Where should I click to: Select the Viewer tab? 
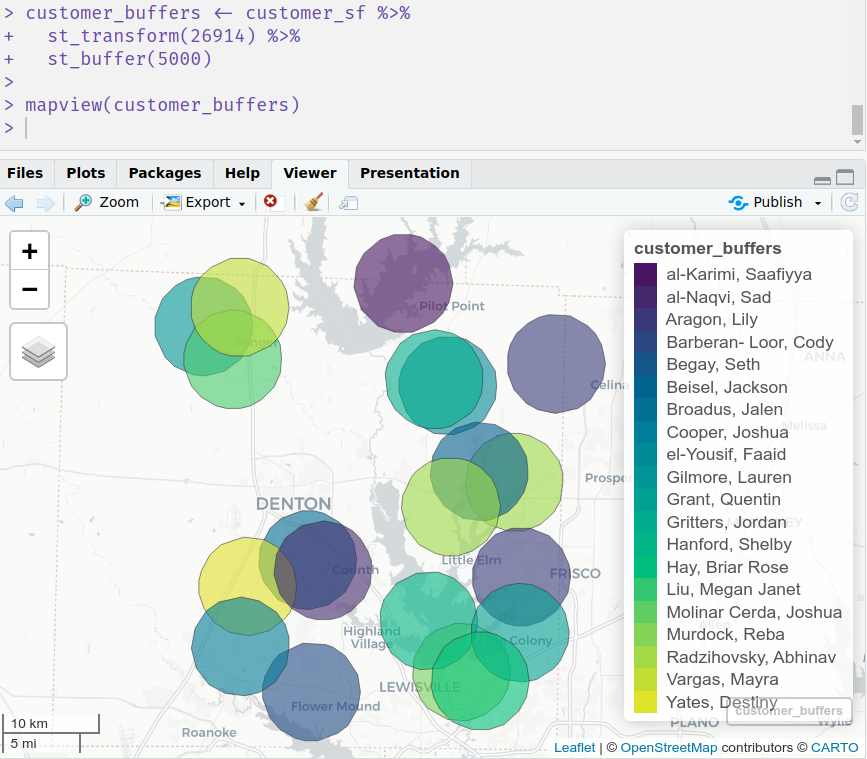tap(310, 173)
